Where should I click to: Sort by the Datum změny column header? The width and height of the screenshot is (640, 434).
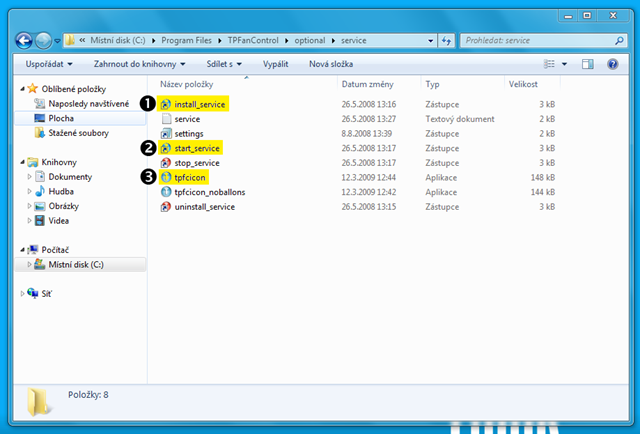[x=367, y=84]
